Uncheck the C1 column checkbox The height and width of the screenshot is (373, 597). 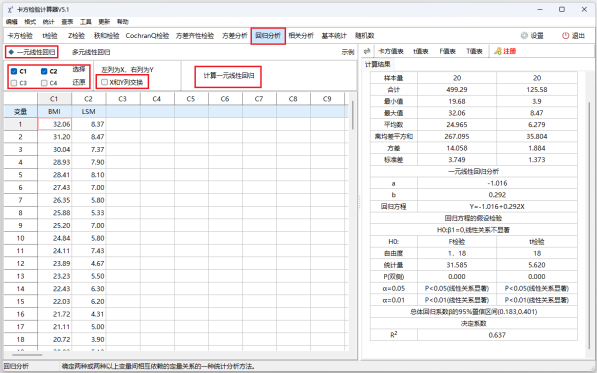14,71
